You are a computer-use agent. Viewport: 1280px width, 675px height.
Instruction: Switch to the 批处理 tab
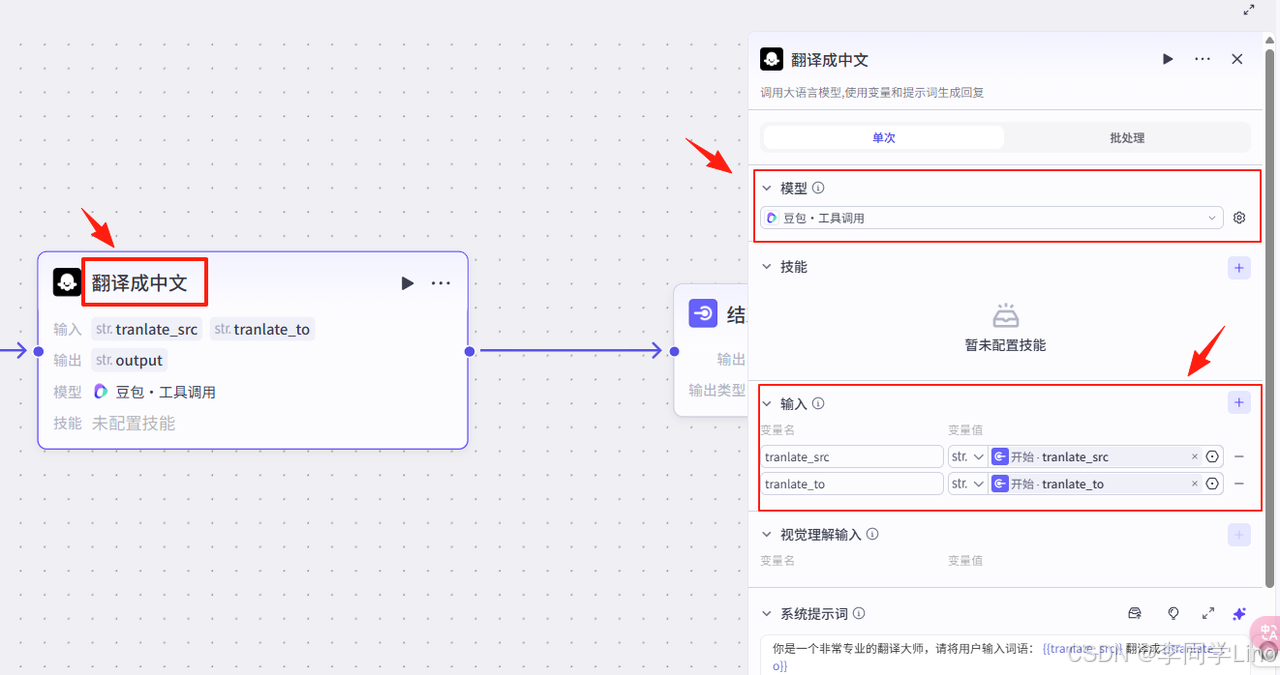click(1127, 138)
